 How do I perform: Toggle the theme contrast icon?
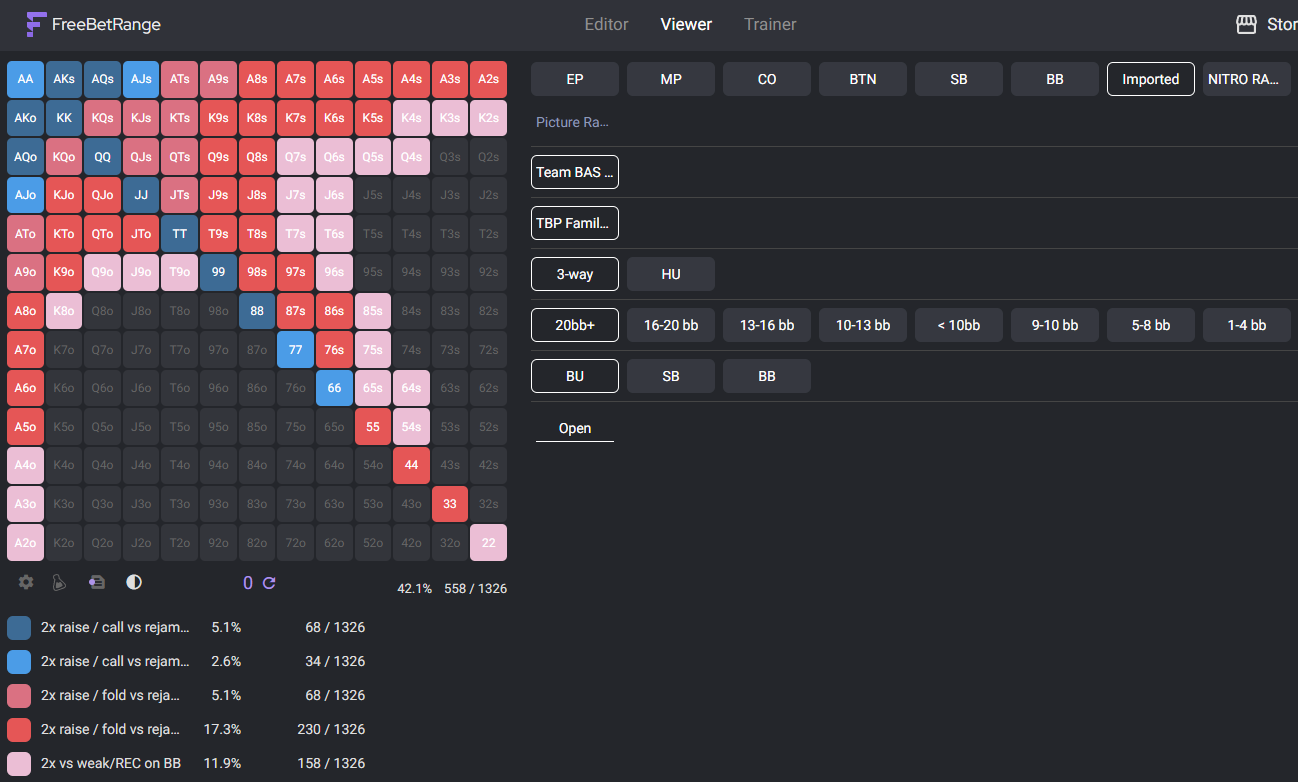click(133, 582)
